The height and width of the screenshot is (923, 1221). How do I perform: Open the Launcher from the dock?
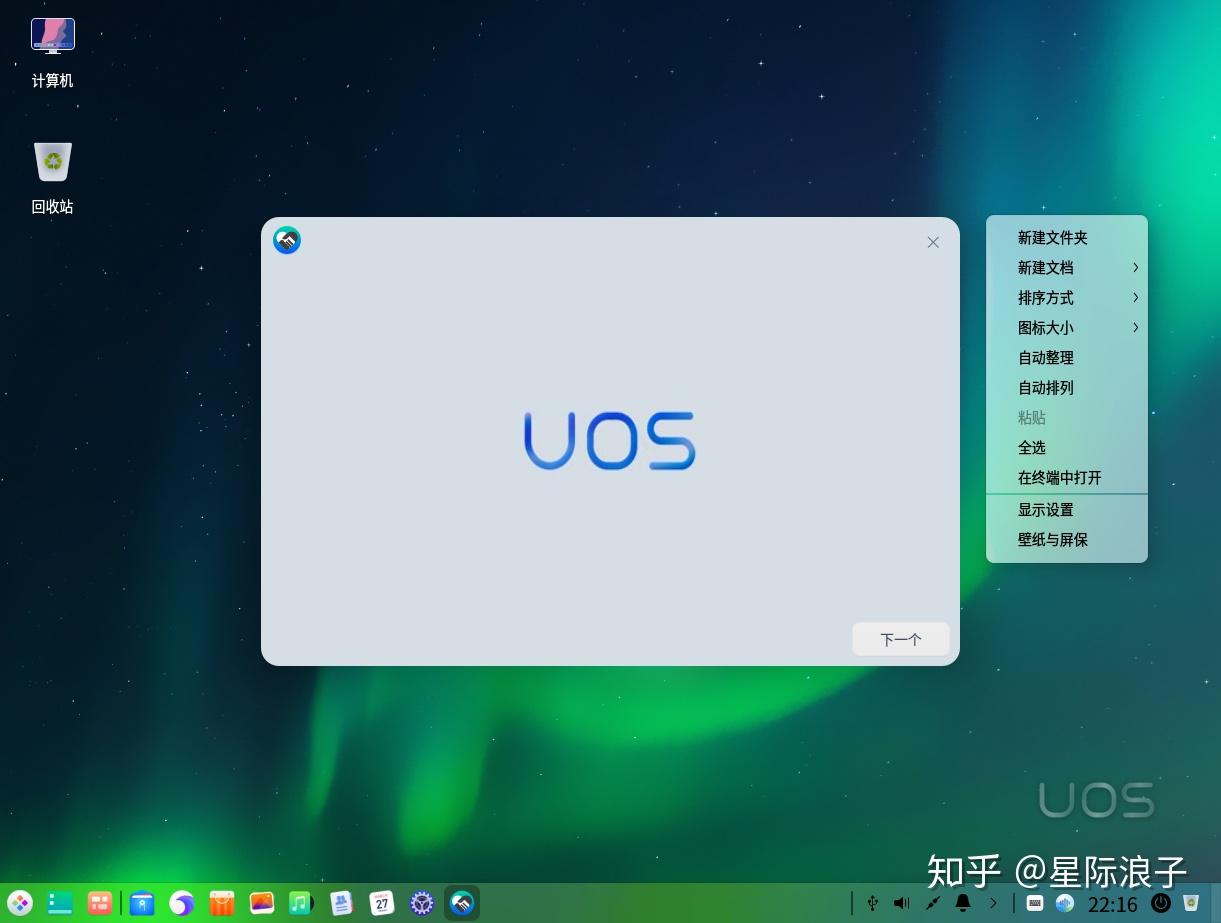pyautogui.click(x=20, y=903)
